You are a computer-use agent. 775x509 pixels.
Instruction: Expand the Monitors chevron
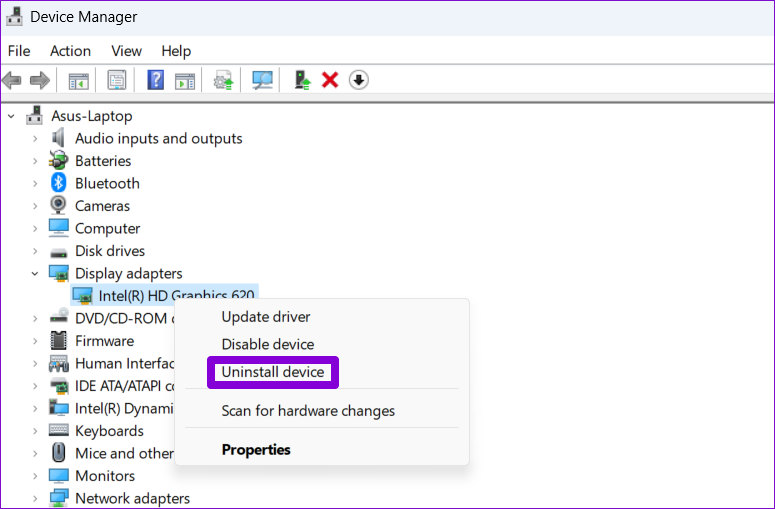(x=35, y=476)
